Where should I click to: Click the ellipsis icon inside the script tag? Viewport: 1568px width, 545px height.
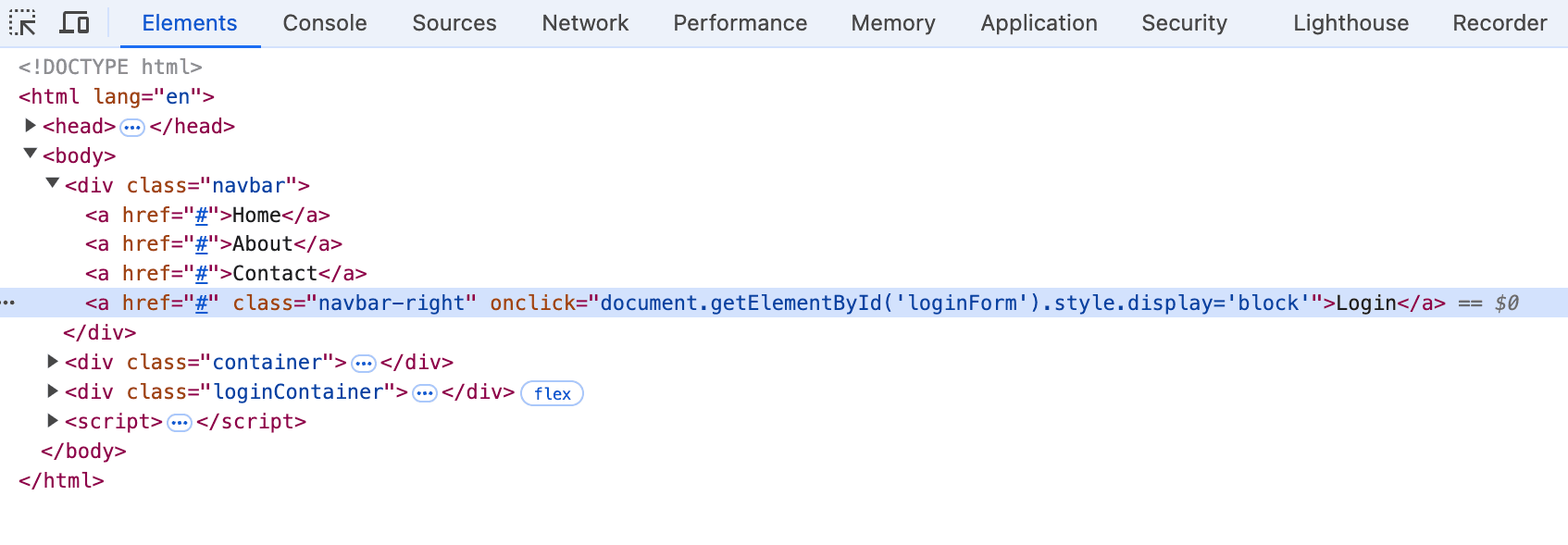180,422
